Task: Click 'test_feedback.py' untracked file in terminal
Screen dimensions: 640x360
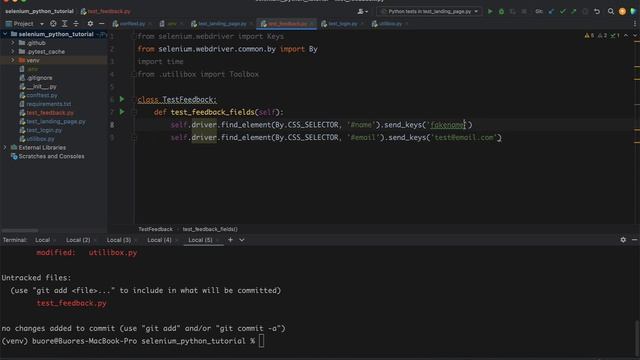Action: 71,303
